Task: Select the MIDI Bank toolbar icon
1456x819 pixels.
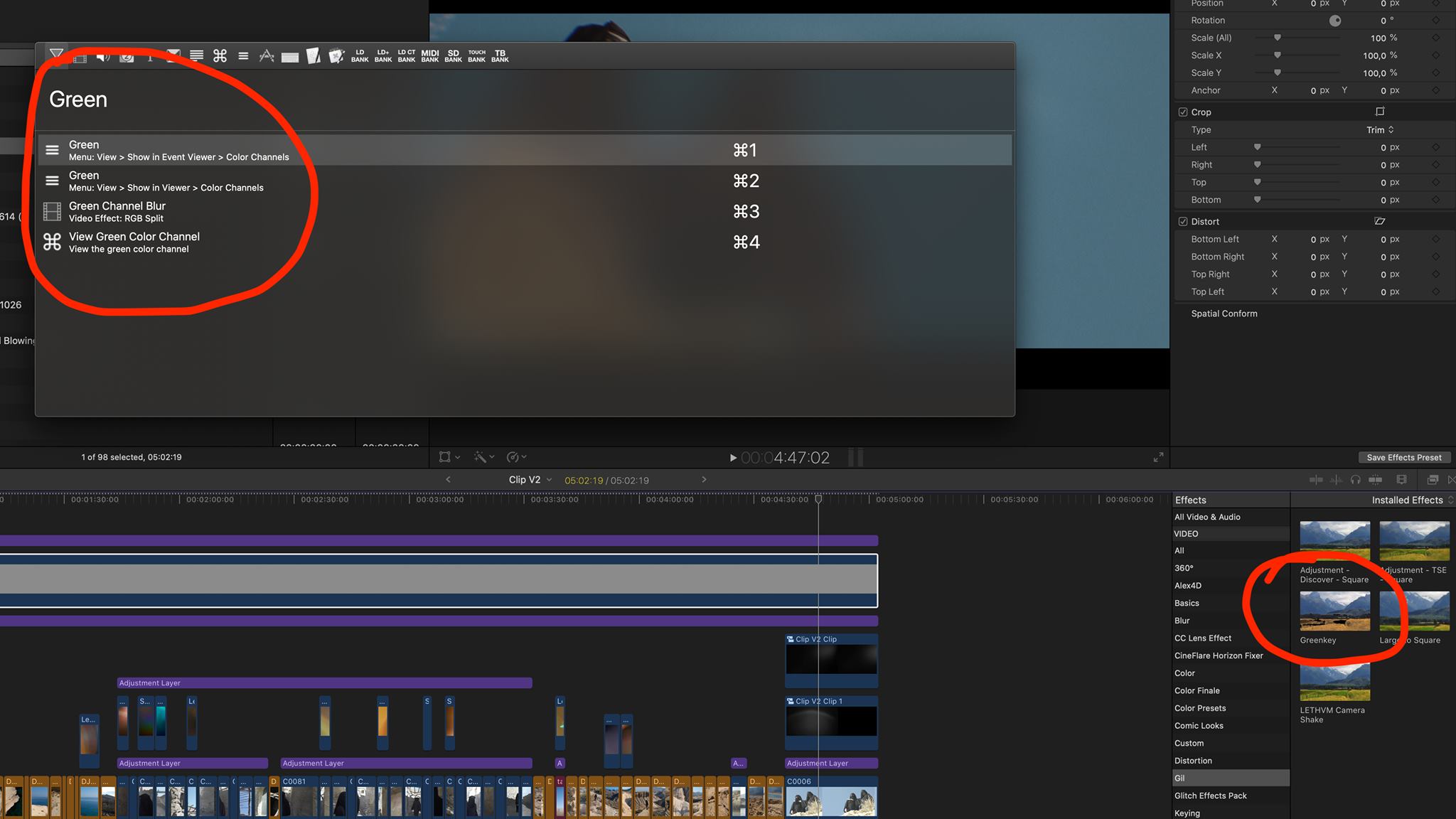Action: [430, 55]
